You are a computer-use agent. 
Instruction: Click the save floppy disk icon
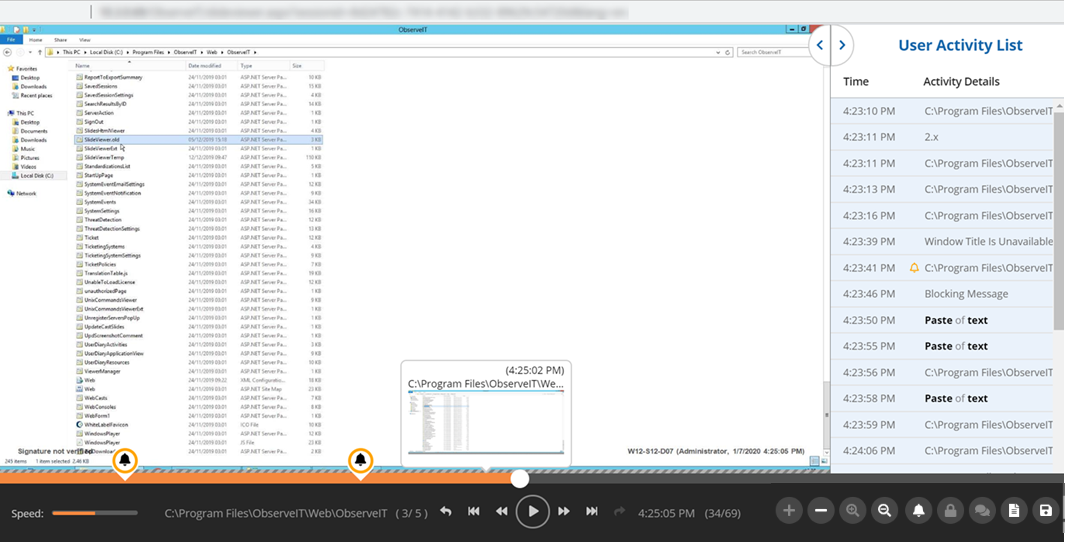[1046, 511]
